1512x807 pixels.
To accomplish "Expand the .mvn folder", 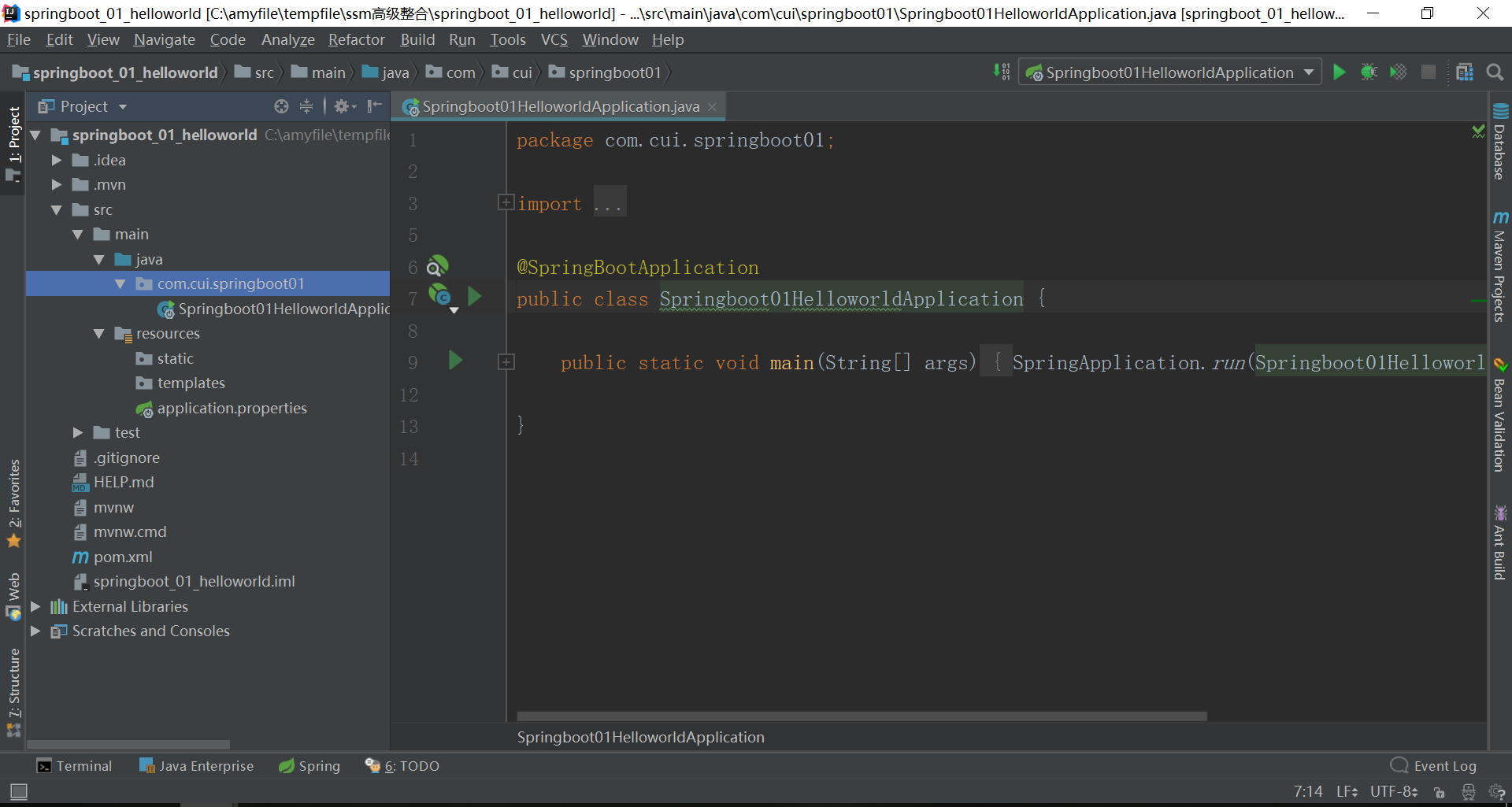I will coord(57,185).
